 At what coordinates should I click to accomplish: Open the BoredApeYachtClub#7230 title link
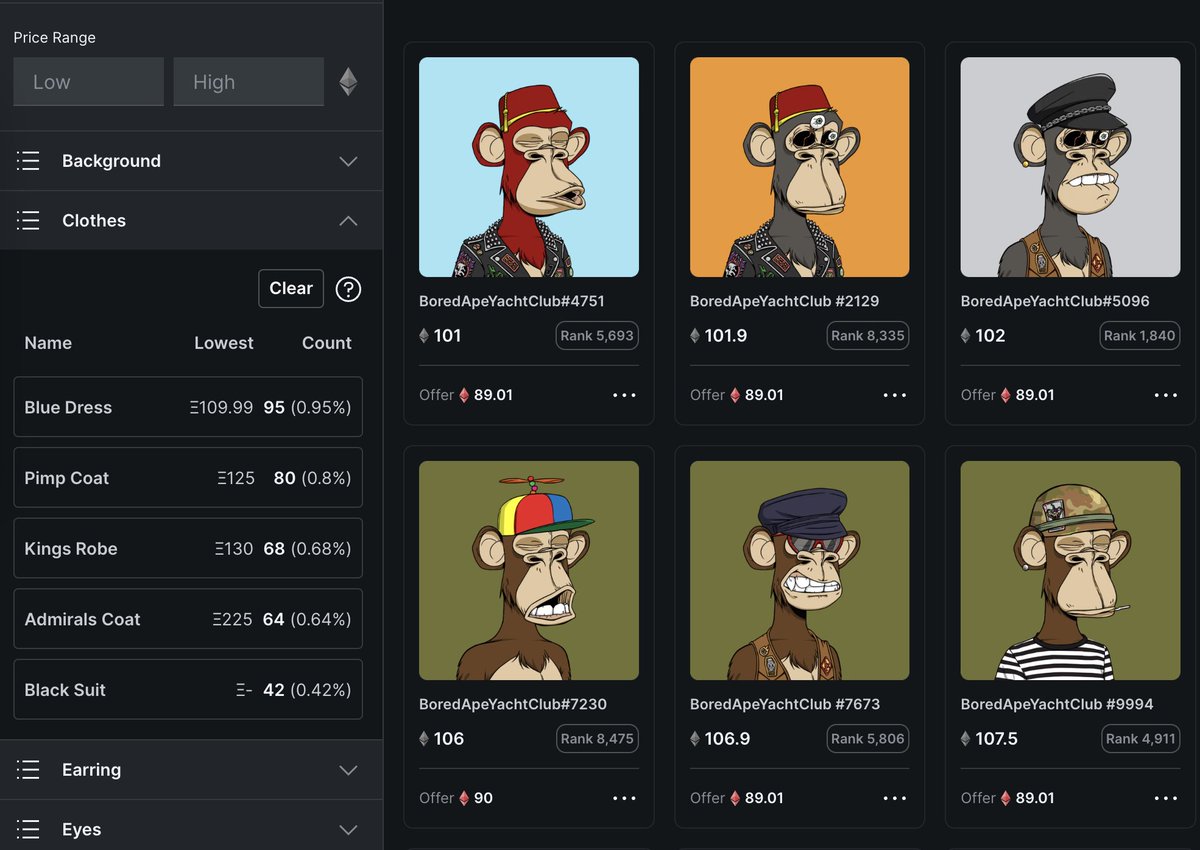(x=513, y=704)
